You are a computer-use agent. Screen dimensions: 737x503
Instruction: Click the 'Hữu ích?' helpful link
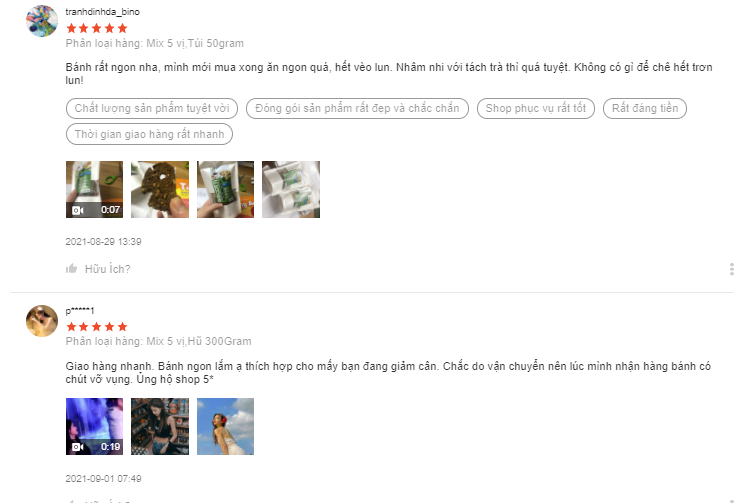[108, 269]
